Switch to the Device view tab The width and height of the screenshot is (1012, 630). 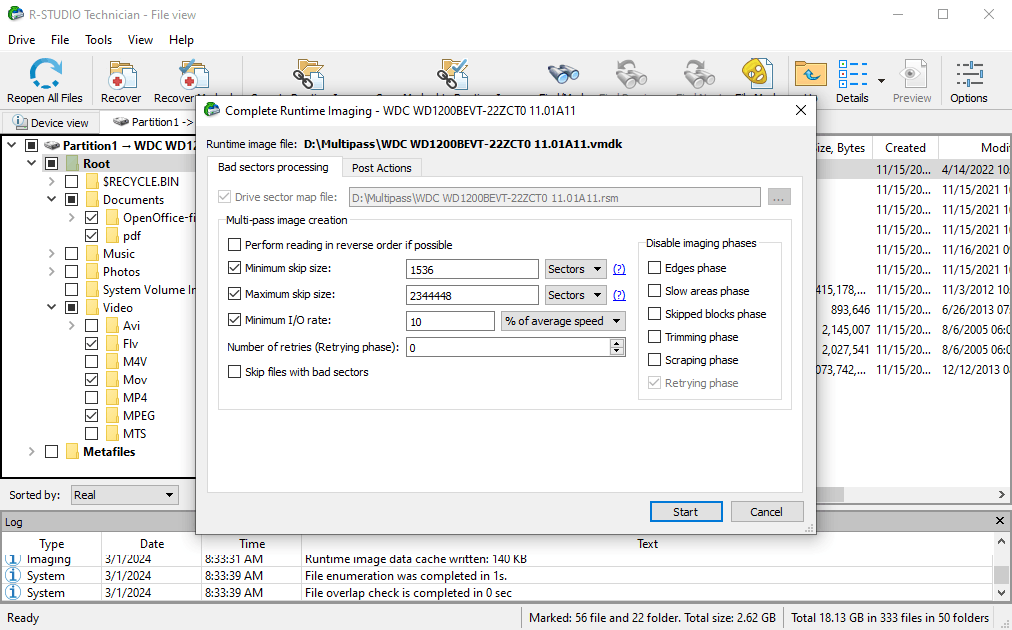coord(50,123)
